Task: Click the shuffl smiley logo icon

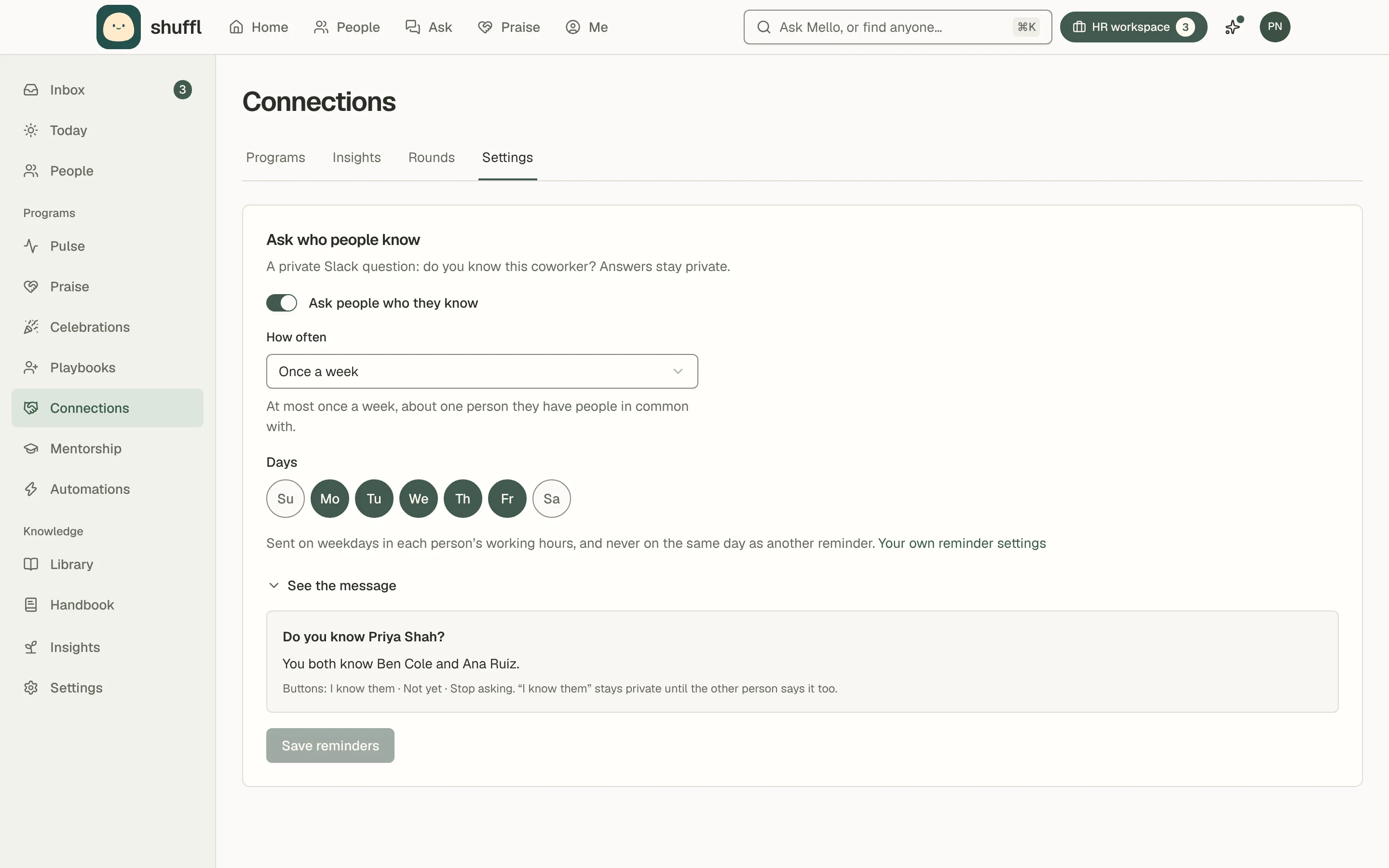Action: (x=118, y=27)
